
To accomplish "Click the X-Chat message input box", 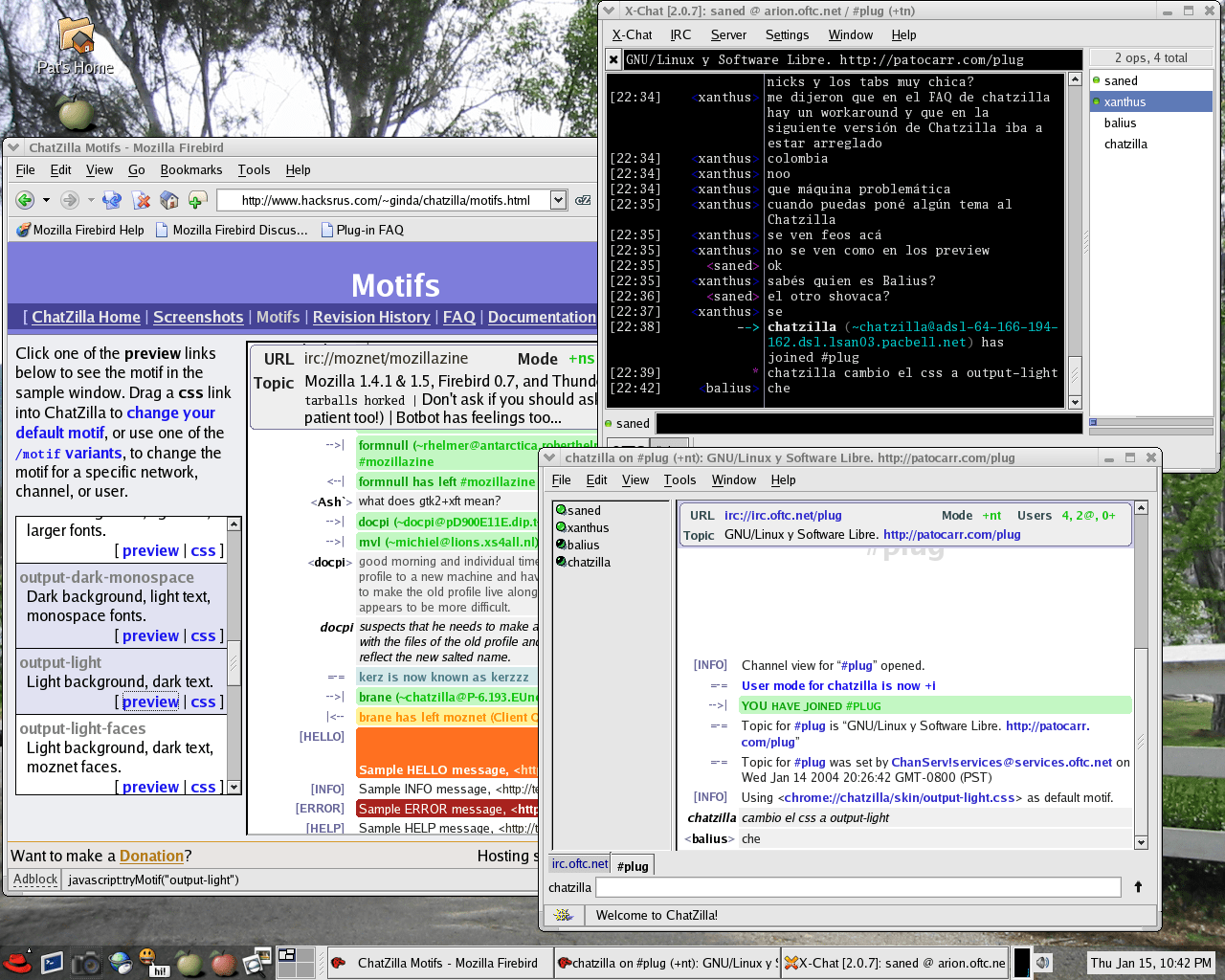I will pos(869,423).
